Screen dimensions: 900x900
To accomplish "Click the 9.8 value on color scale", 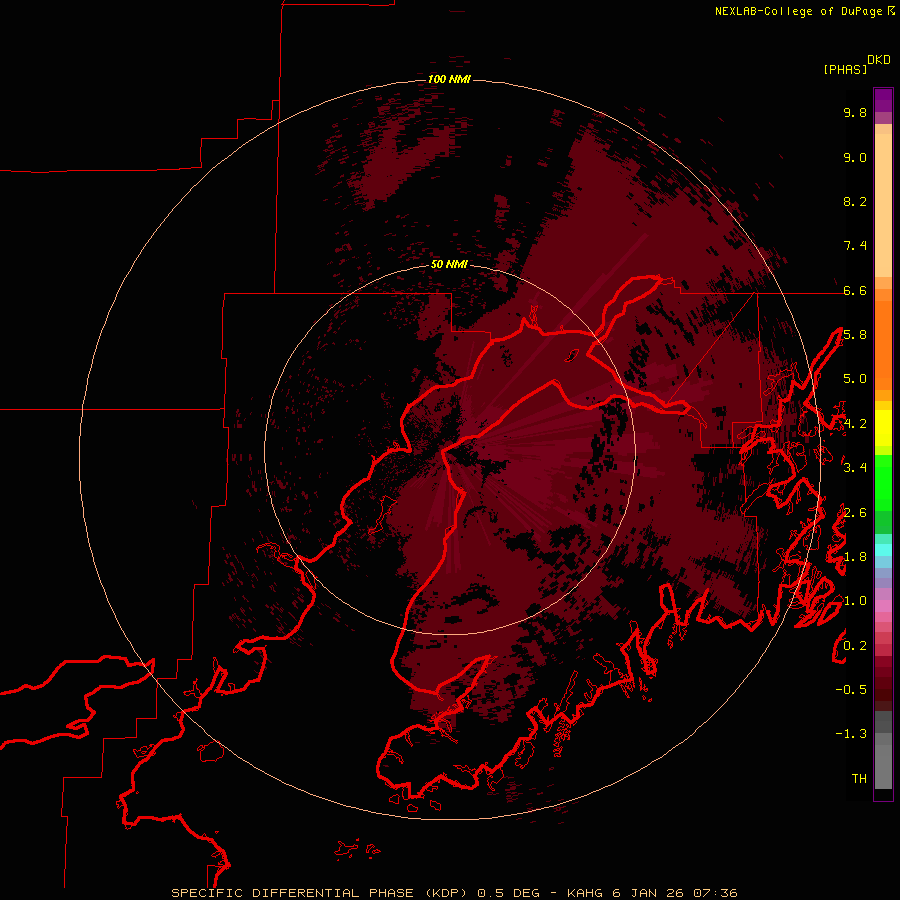I will pos(855,112).
